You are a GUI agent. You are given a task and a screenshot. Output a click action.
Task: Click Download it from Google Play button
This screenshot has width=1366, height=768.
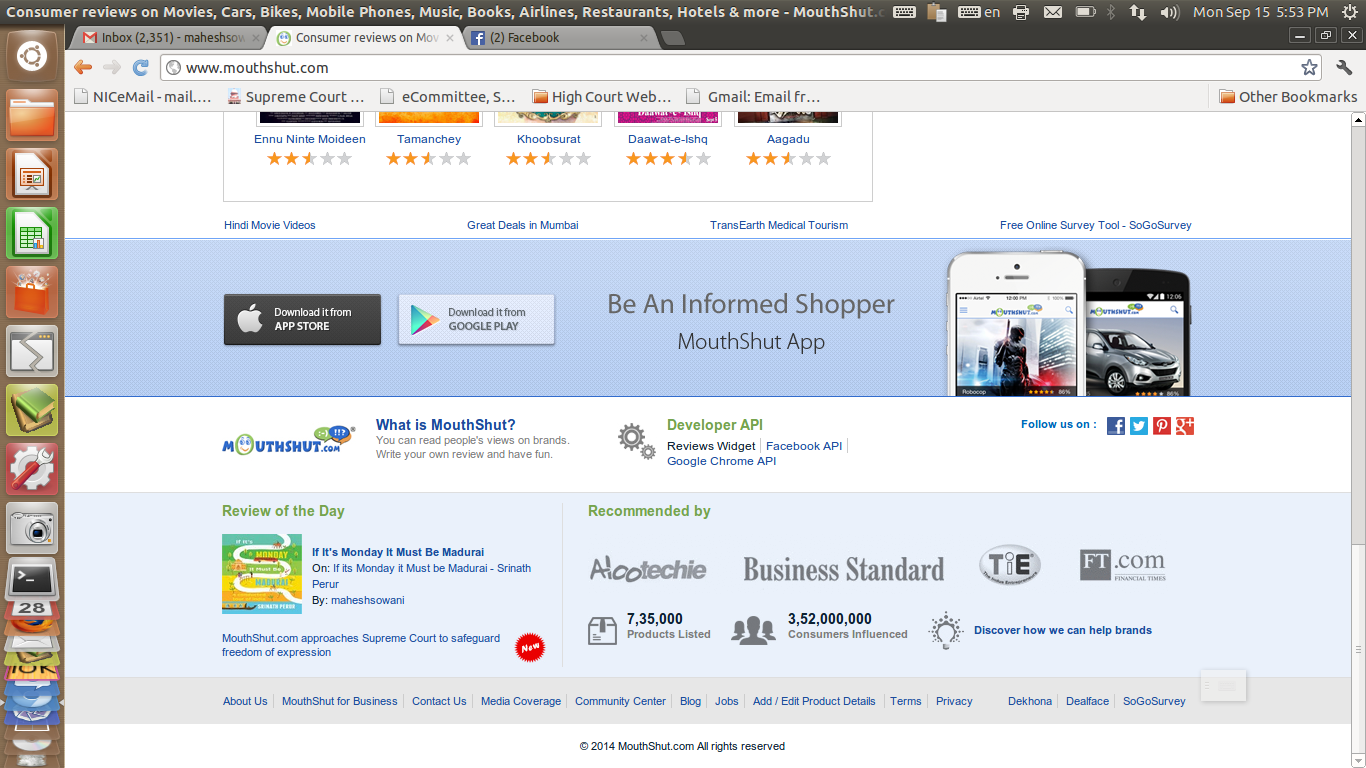click(476, 320)
